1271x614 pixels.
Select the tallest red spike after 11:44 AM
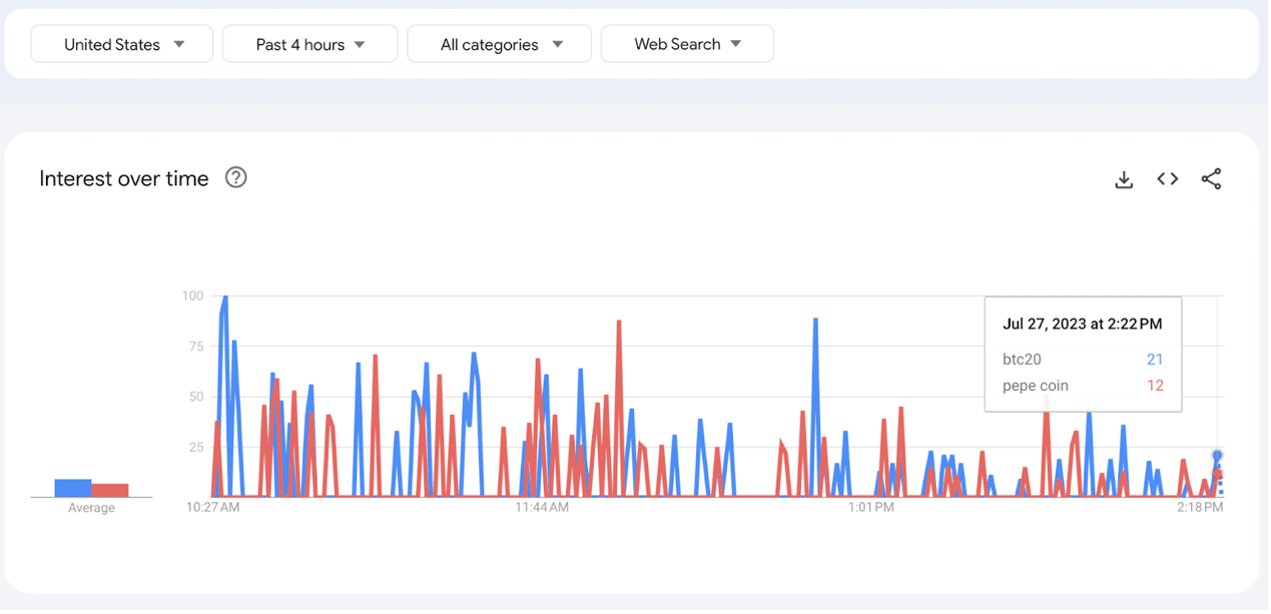point(619,323)
